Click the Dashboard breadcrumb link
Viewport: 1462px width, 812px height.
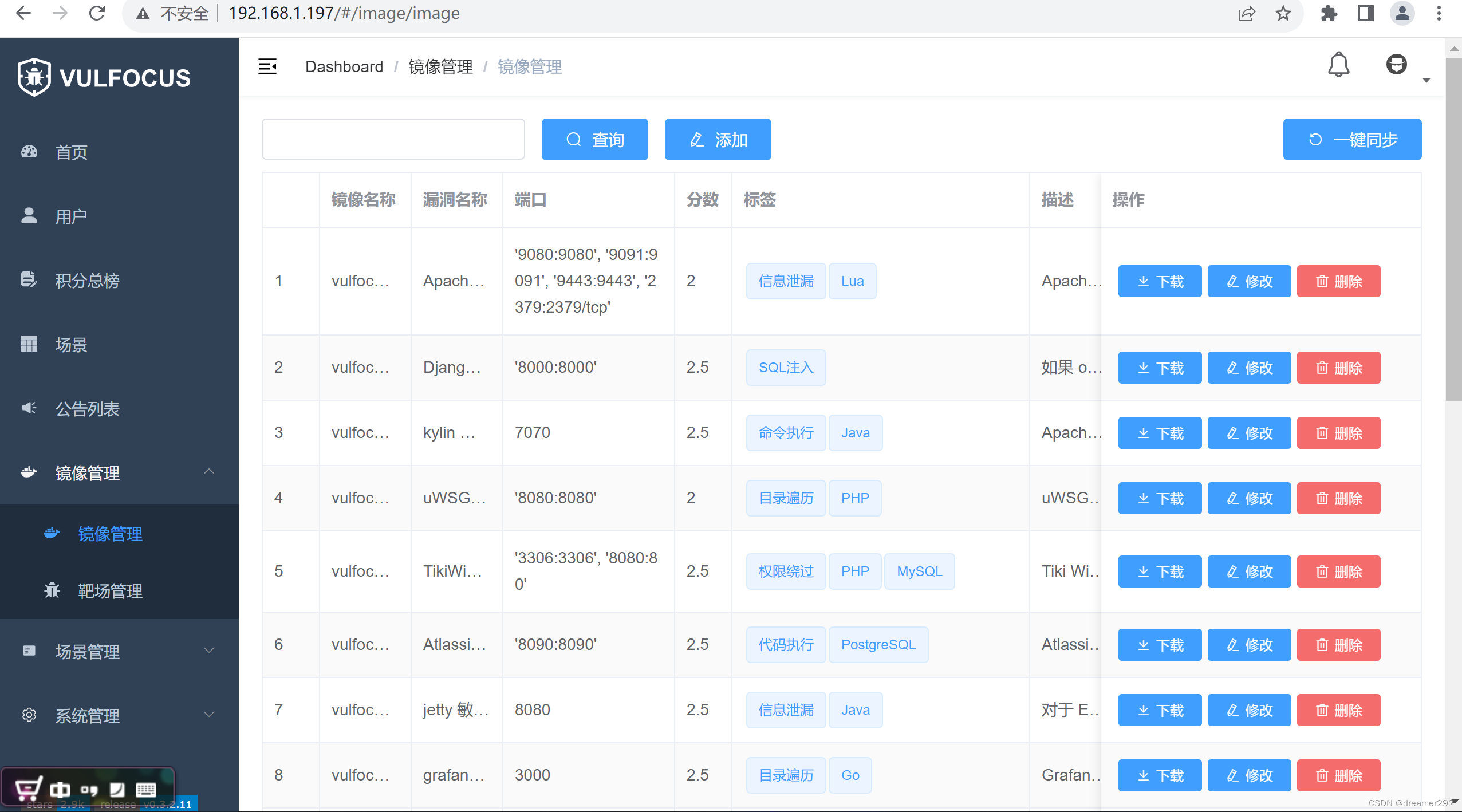344,66
